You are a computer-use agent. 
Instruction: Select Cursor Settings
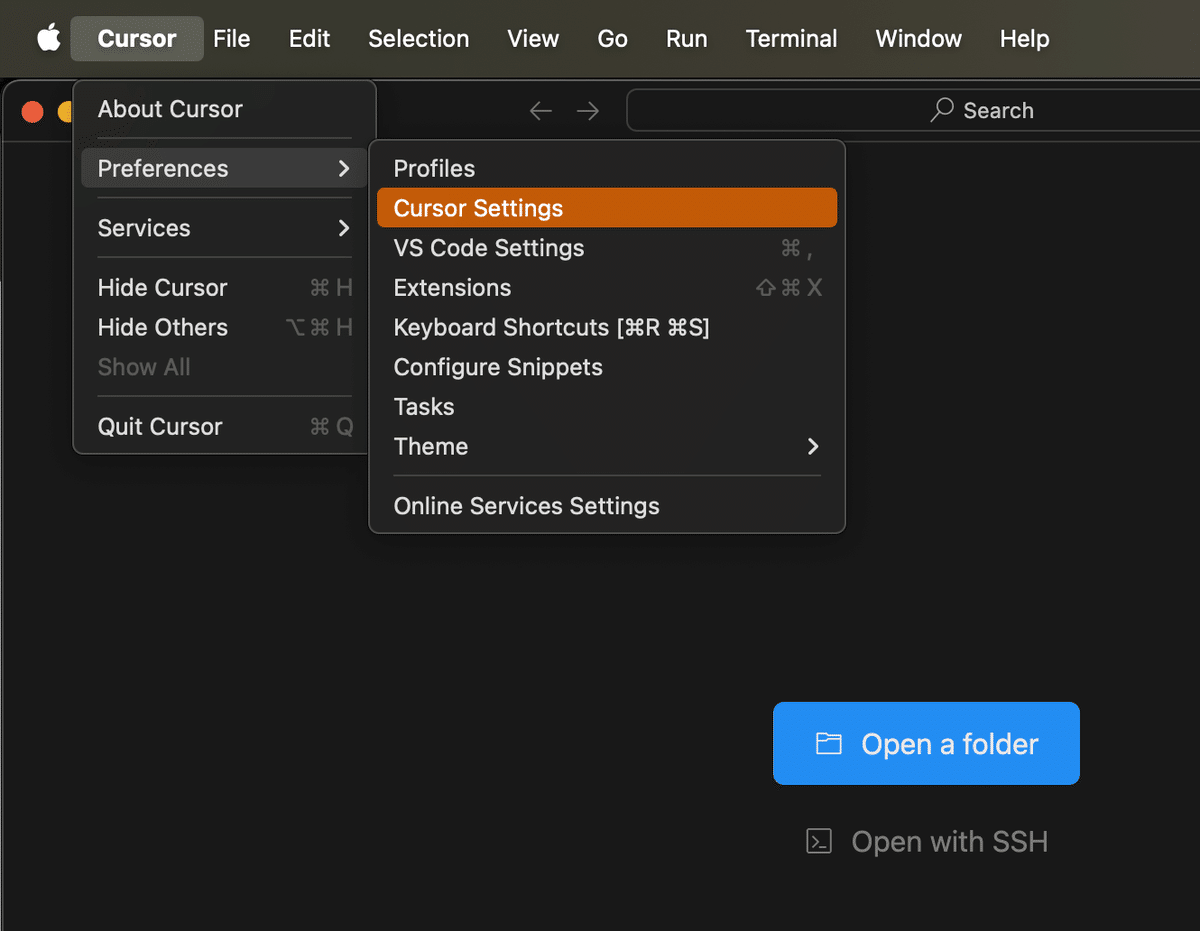pos(607,208)
